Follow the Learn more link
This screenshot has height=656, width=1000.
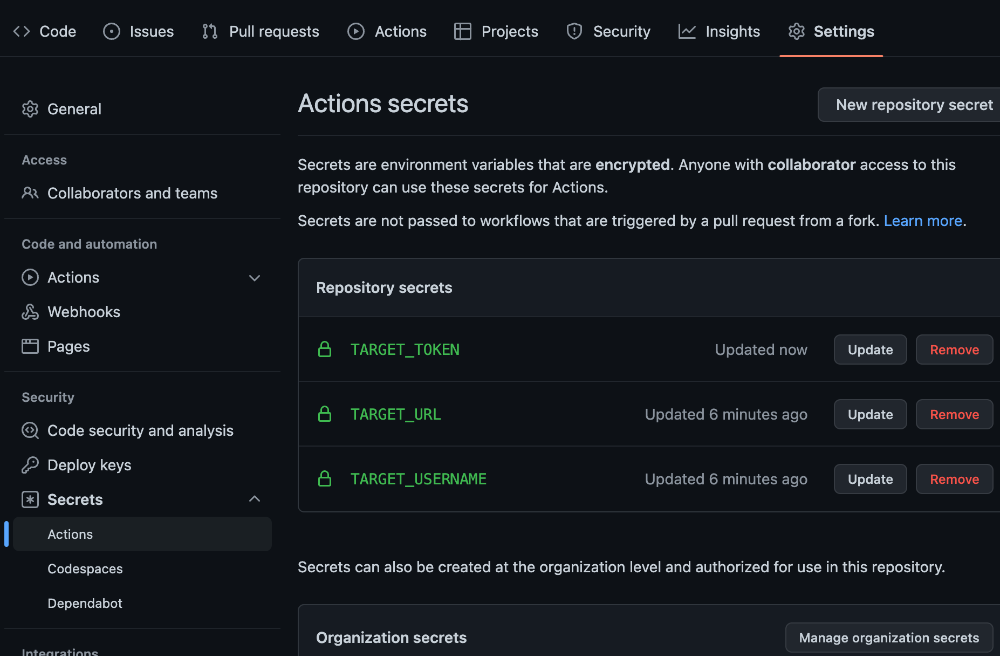coord(922,221)
